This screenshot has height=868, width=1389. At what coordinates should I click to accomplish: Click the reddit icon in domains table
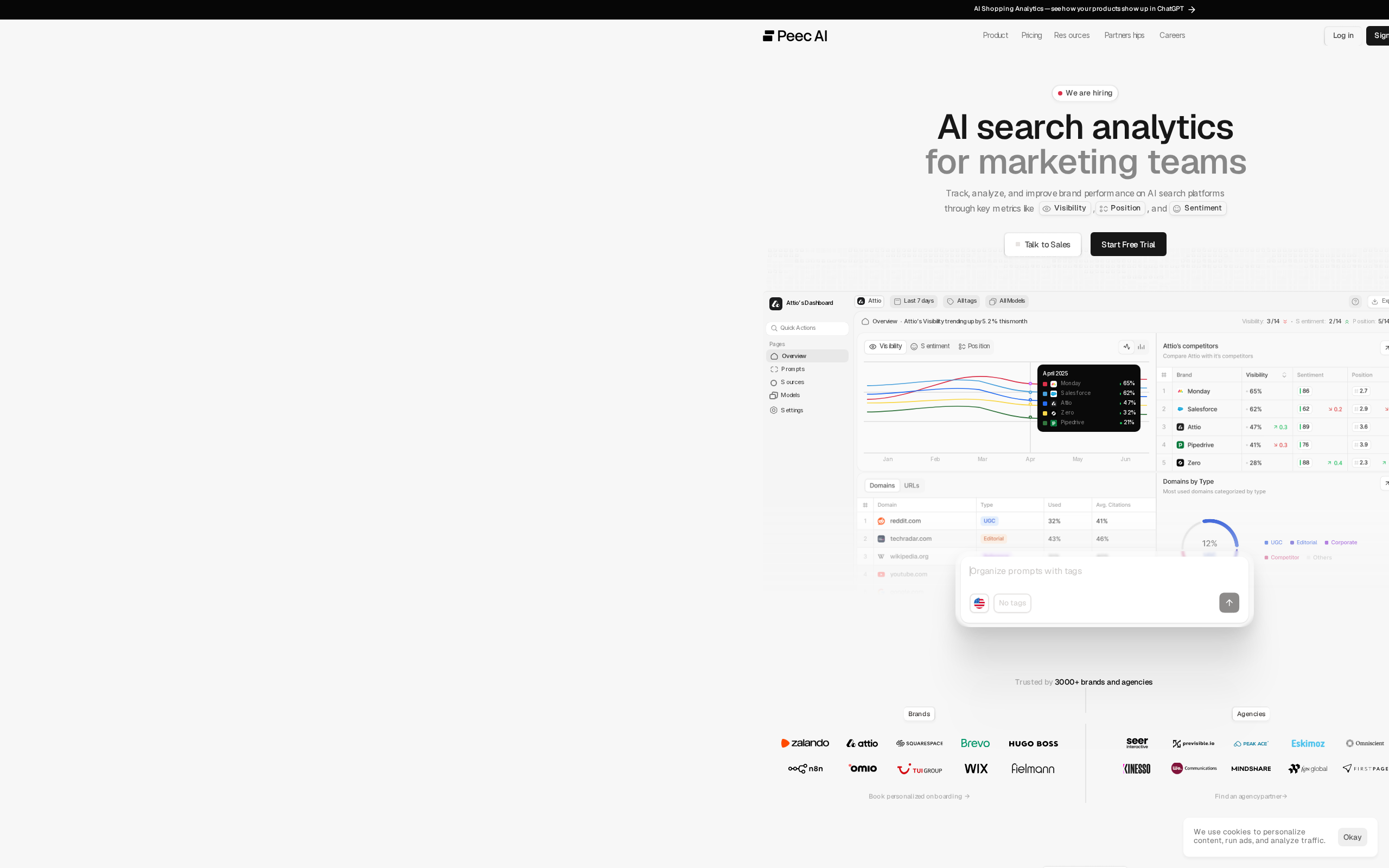point(881,521)
